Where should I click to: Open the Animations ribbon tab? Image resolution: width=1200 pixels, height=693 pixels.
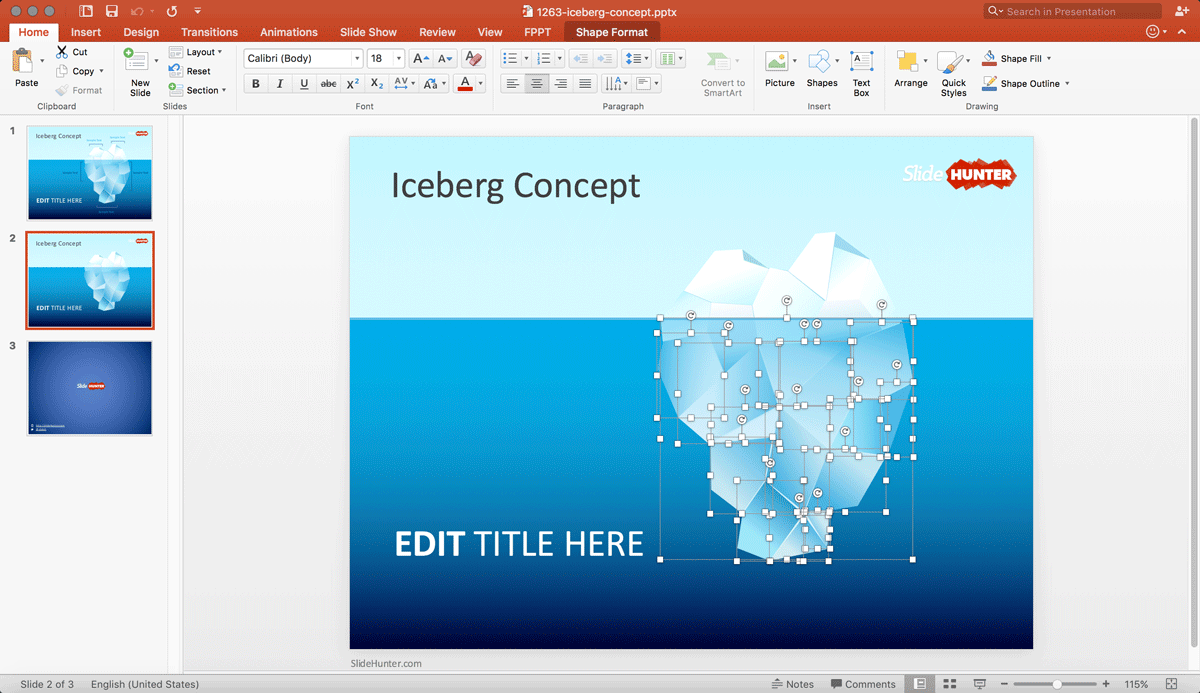tap(288, 31)
